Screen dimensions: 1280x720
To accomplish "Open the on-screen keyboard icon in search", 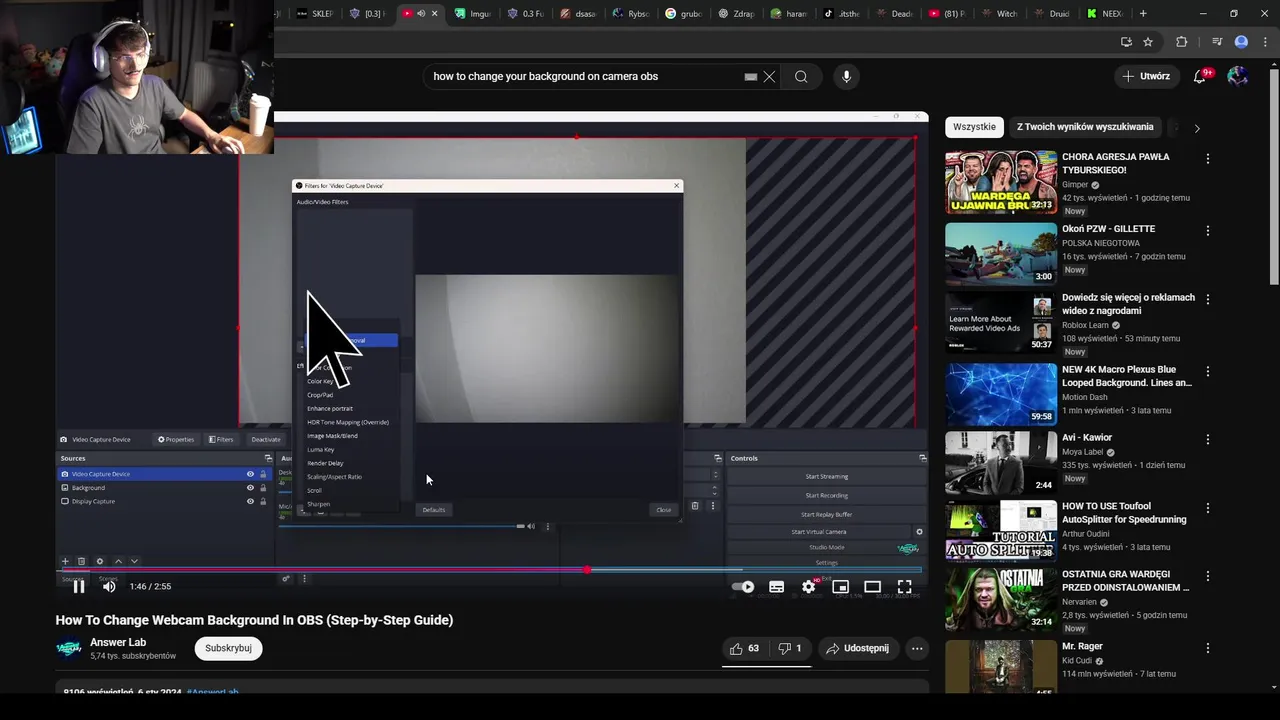I will coord(751,77).
